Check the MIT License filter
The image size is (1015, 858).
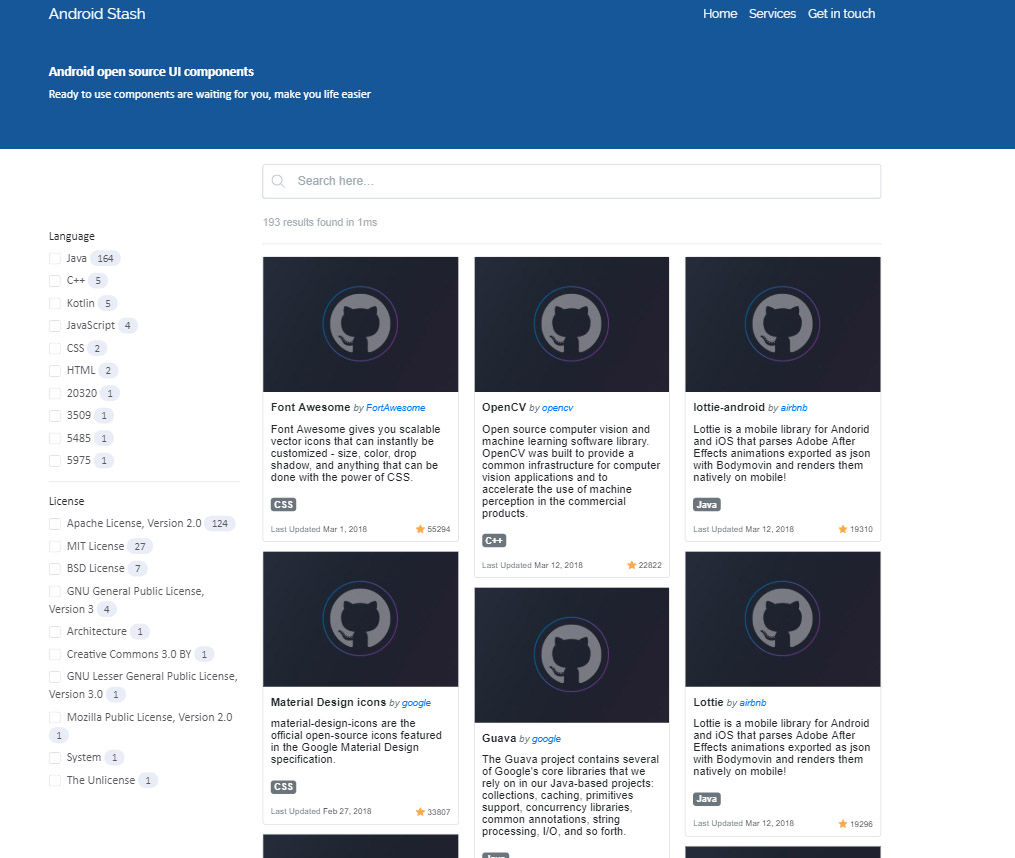(x=54, y=546)
